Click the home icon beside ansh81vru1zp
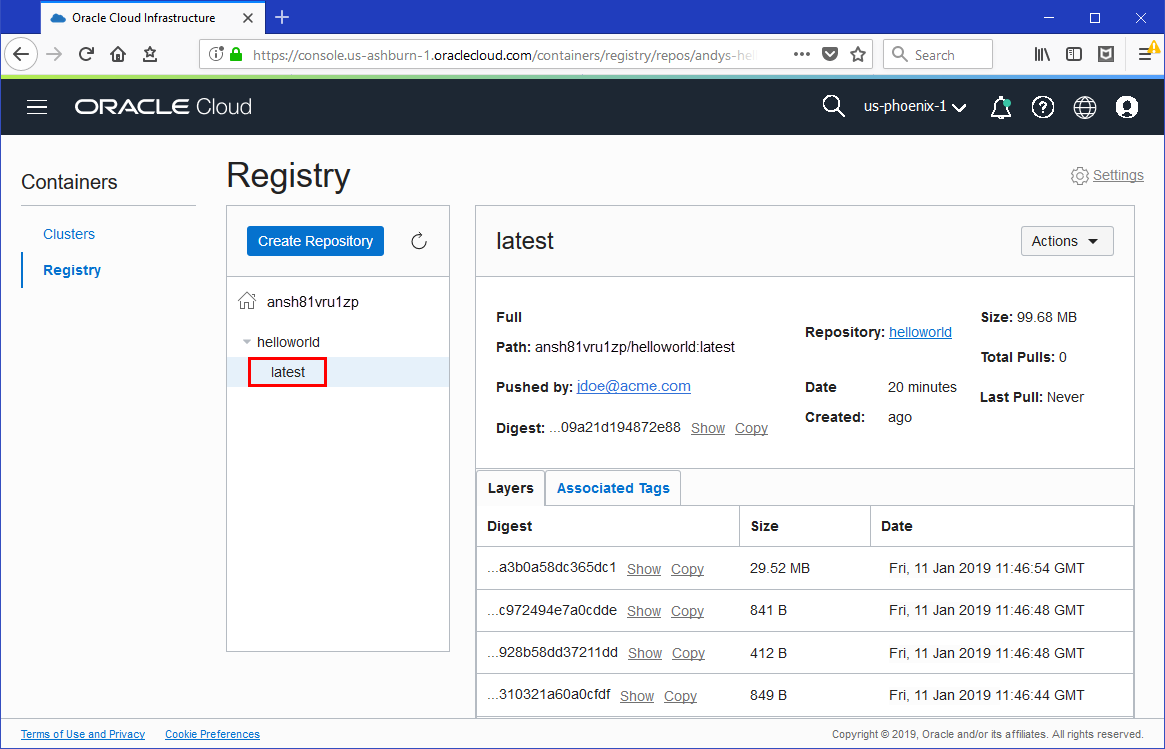The height and width of the screenshot is (749, 1165). click(247, 301)
